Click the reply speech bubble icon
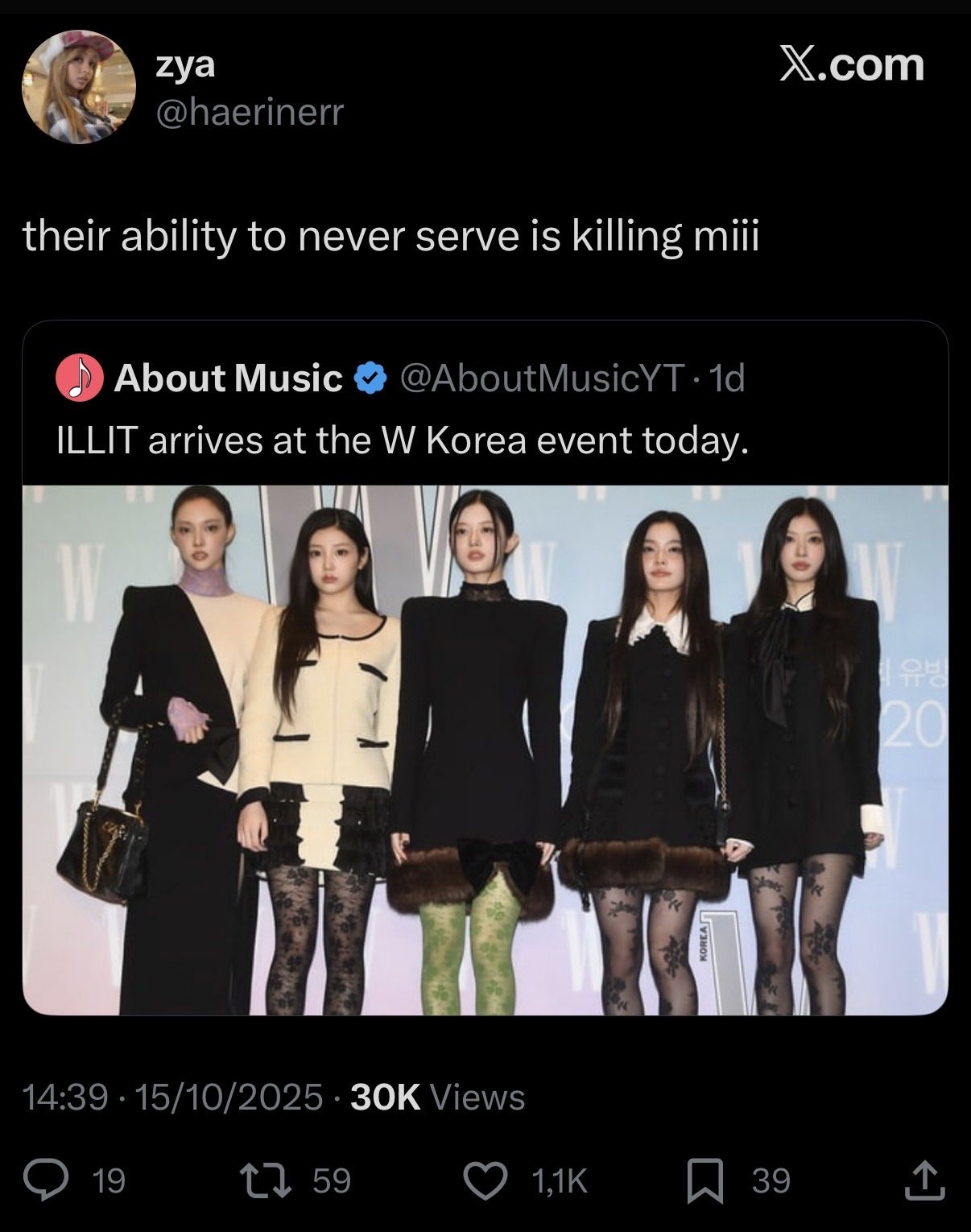This screenshot has width=971, height=1232. [62, 1180]
